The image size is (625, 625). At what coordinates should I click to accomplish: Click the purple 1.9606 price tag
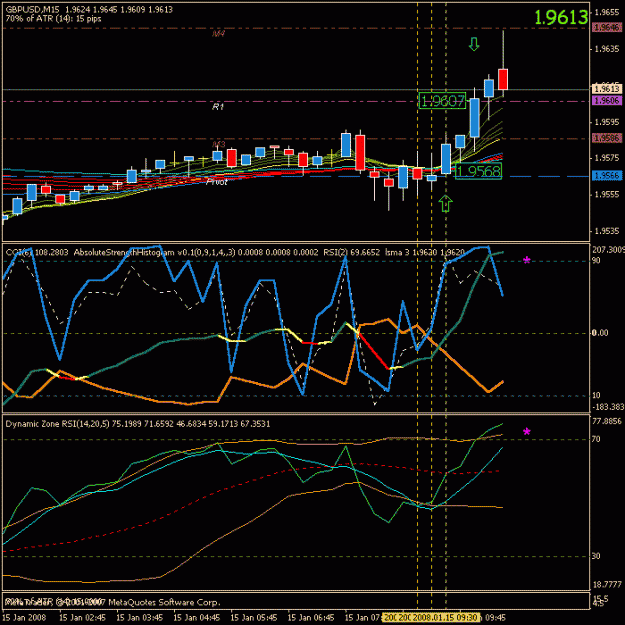[607, 100]
